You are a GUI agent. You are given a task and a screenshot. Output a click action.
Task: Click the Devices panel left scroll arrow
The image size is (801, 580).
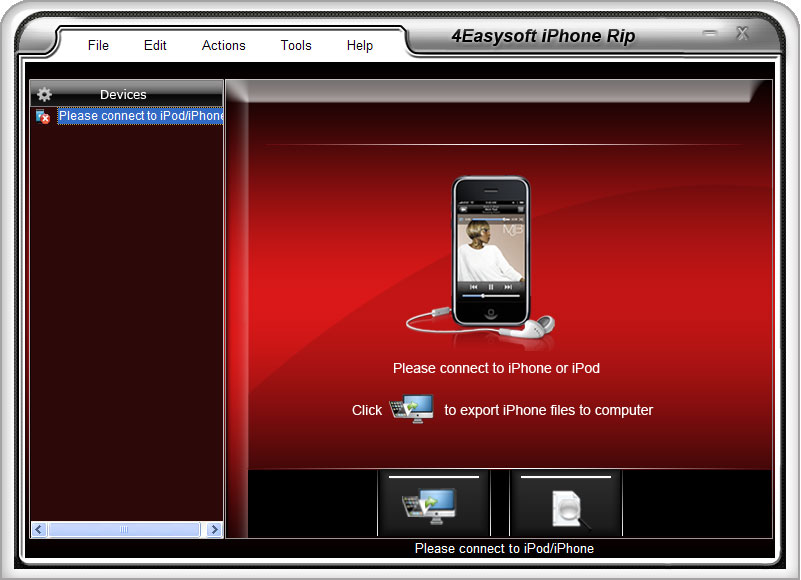pyautogui.click(x=39, y=529)
